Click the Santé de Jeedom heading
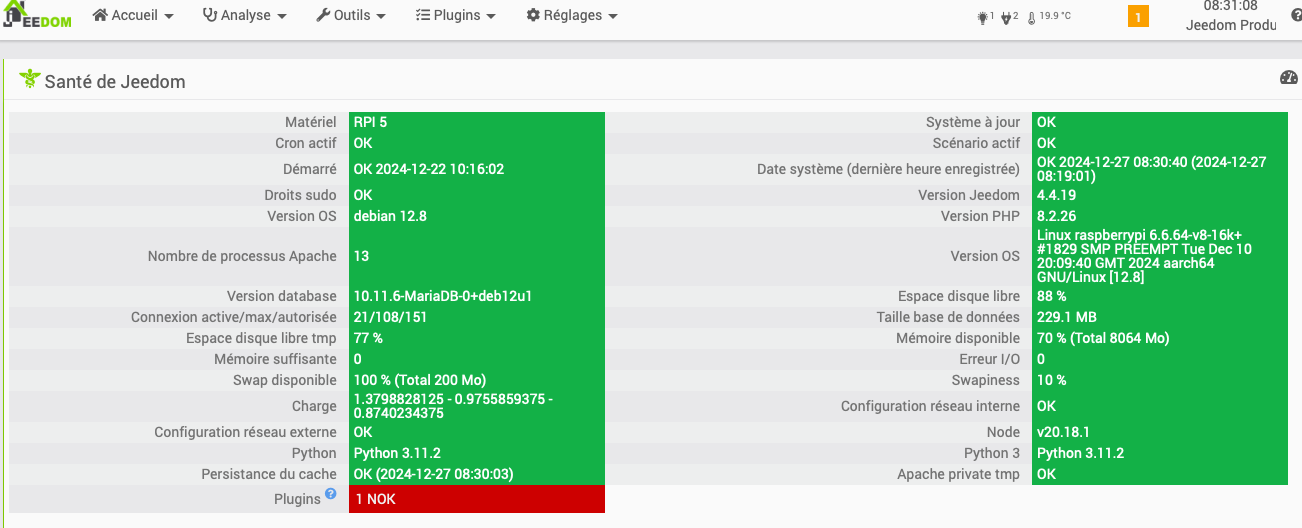This screenshot has height=528, width=1302. (115, 81)
